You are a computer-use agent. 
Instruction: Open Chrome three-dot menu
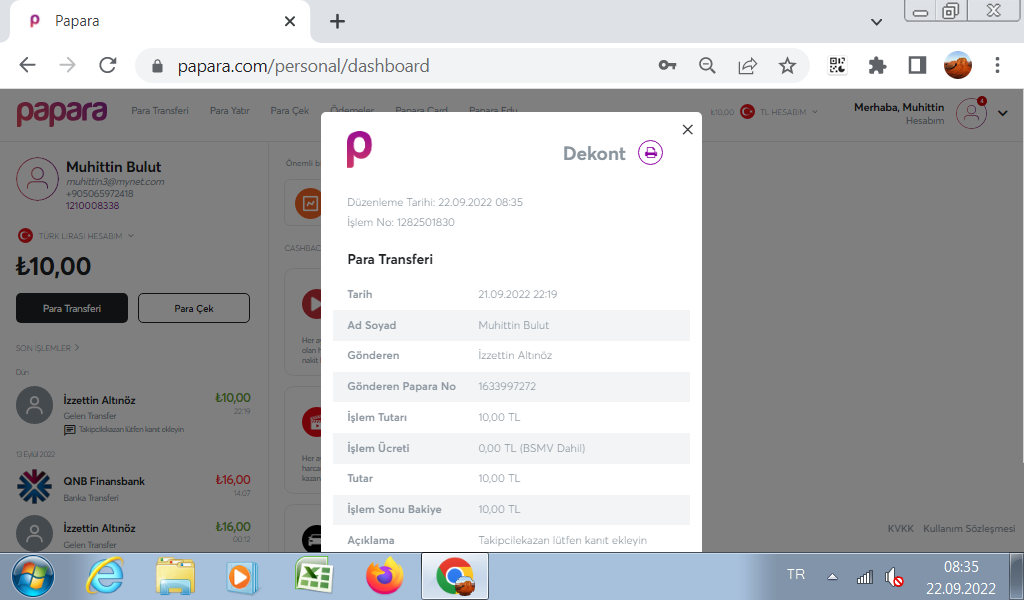(997, 65)
